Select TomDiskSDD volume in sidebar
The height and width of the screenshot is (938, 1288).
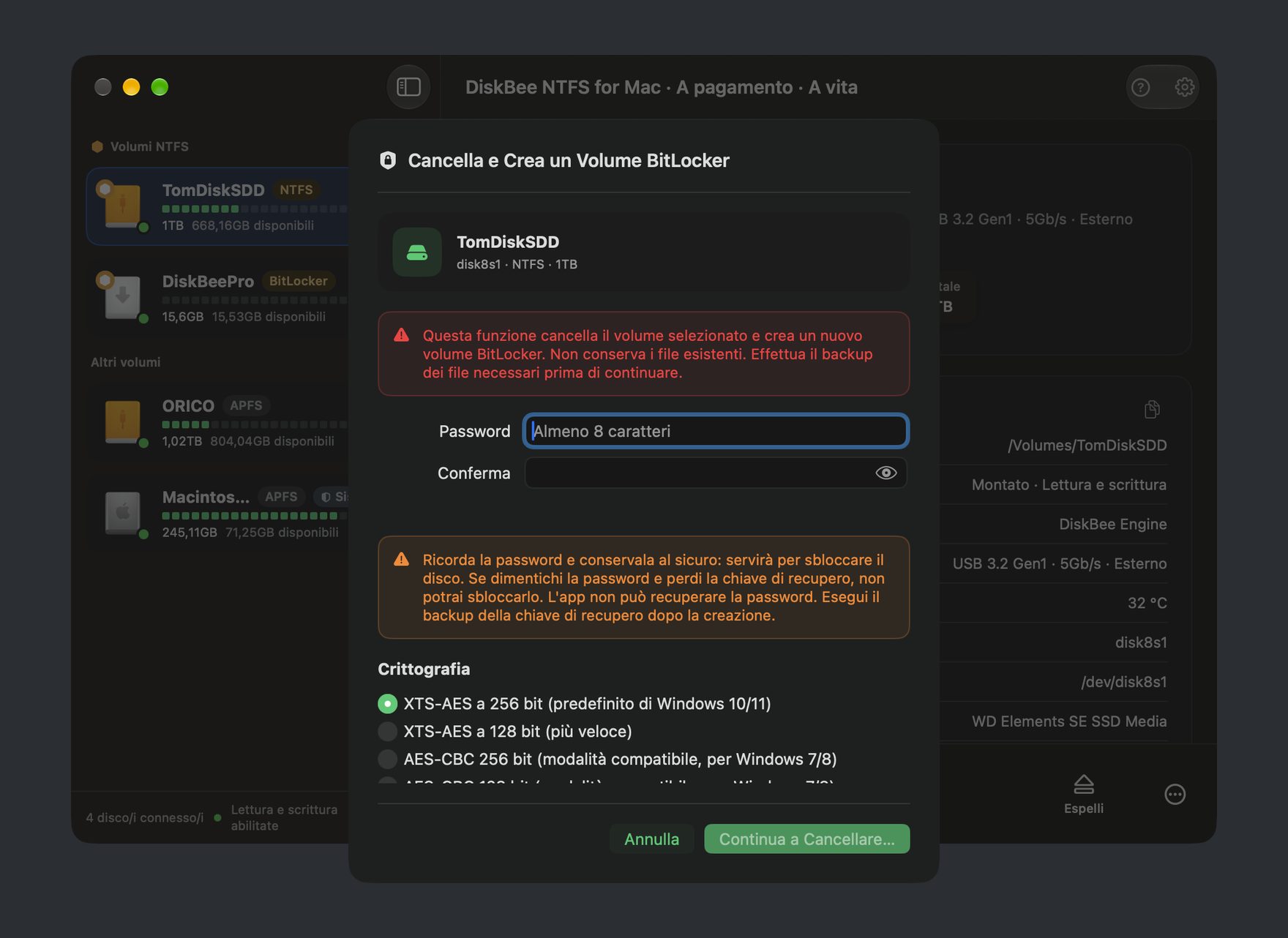coord(218,206)
